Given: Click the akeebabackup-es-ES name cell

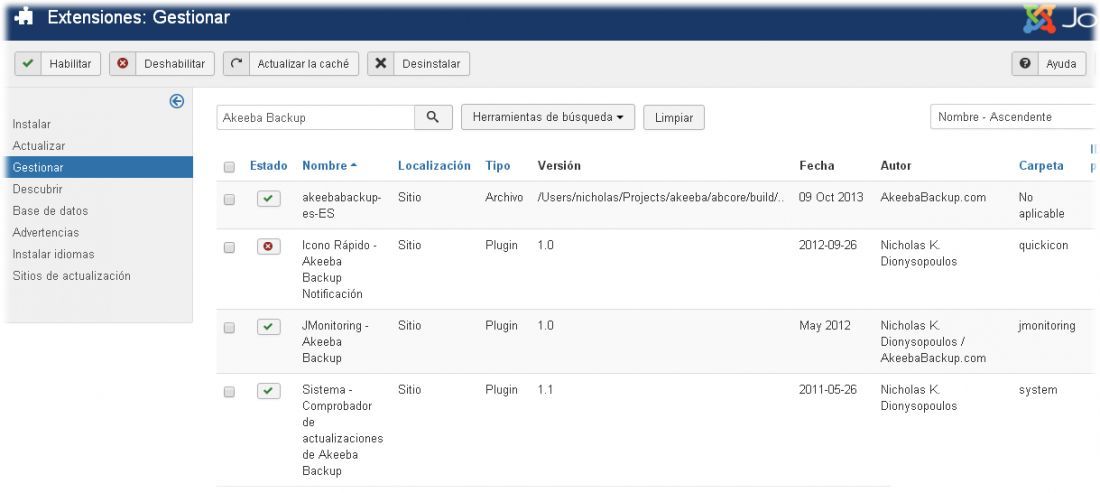Looking at the screenshot, I should coord(342,205).
